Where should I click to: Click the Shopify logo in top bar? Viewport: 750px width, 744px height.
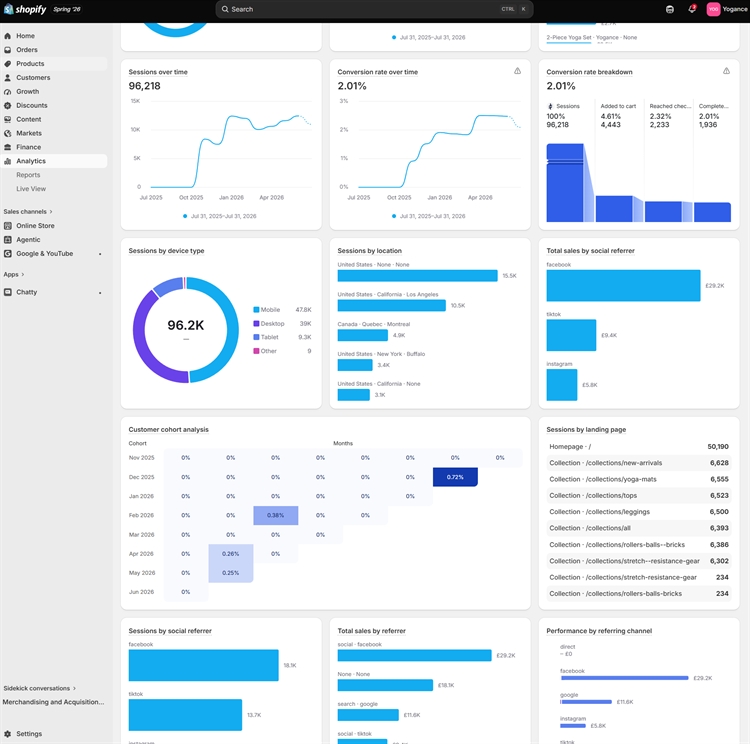point(25,9)
